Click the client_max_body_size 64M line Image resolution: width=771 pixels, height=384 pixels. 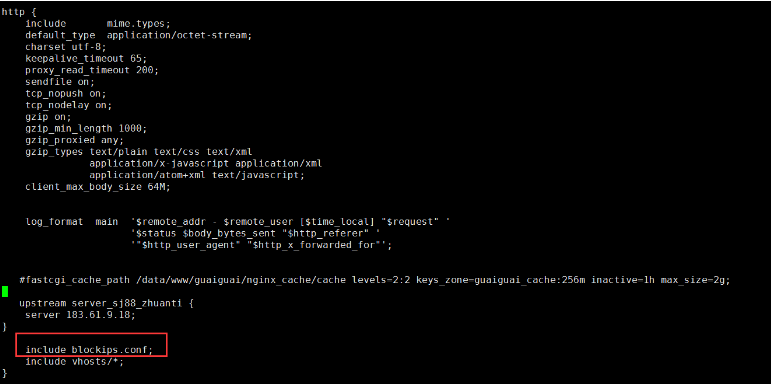tap(98, 187)
